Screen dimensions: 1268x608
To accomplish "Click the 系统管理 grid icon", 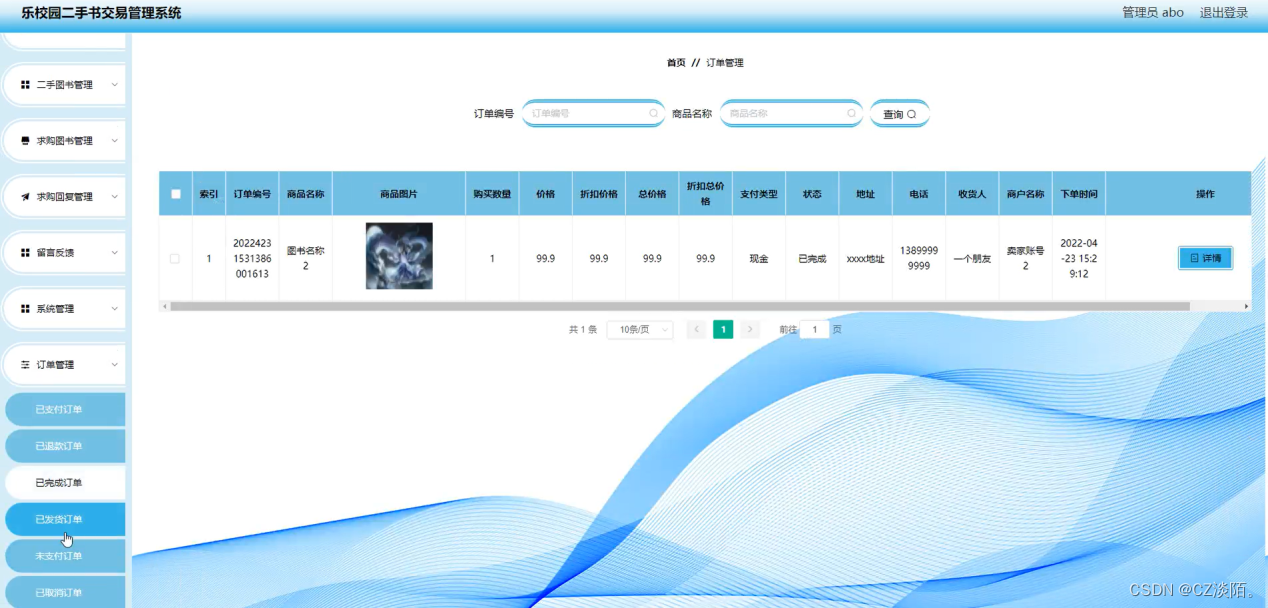I will coord(26,309).
